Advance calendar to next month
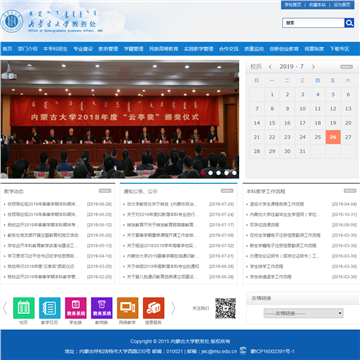The height and width of the screenshot is (360, 360). (313, 67)
